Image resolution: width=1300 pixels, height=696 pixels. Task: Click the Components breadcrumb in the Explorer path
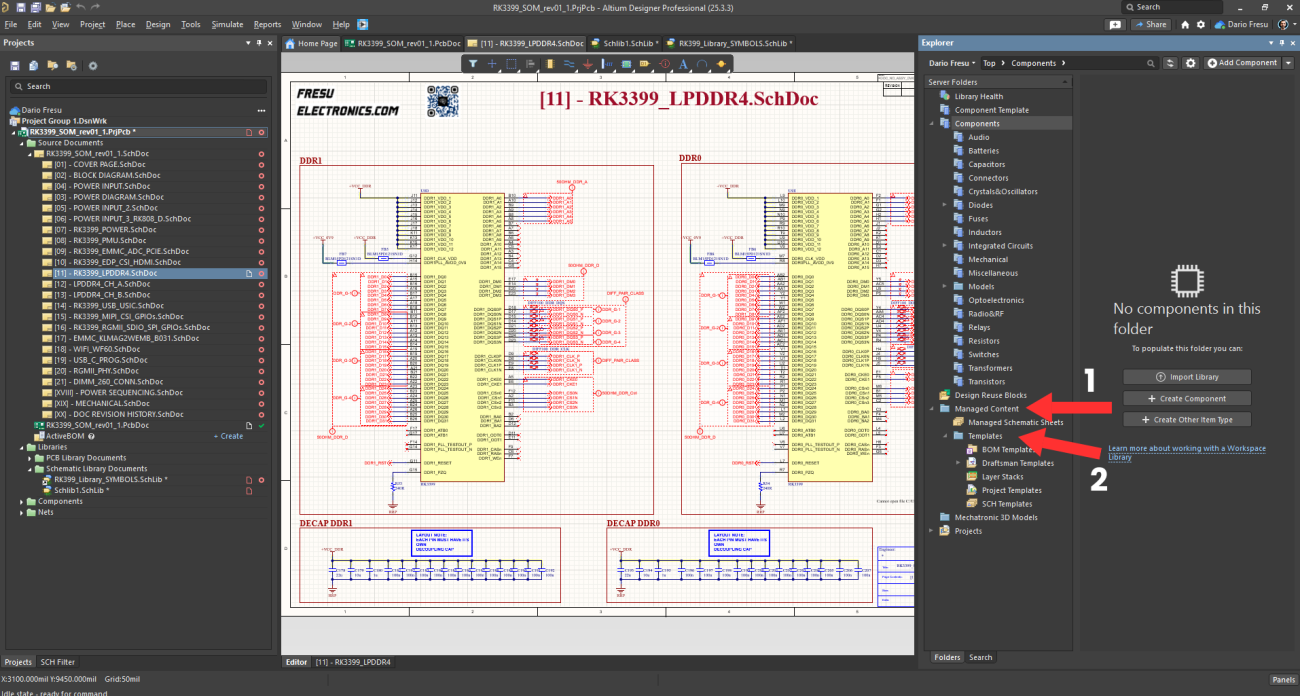(1033, 63)
